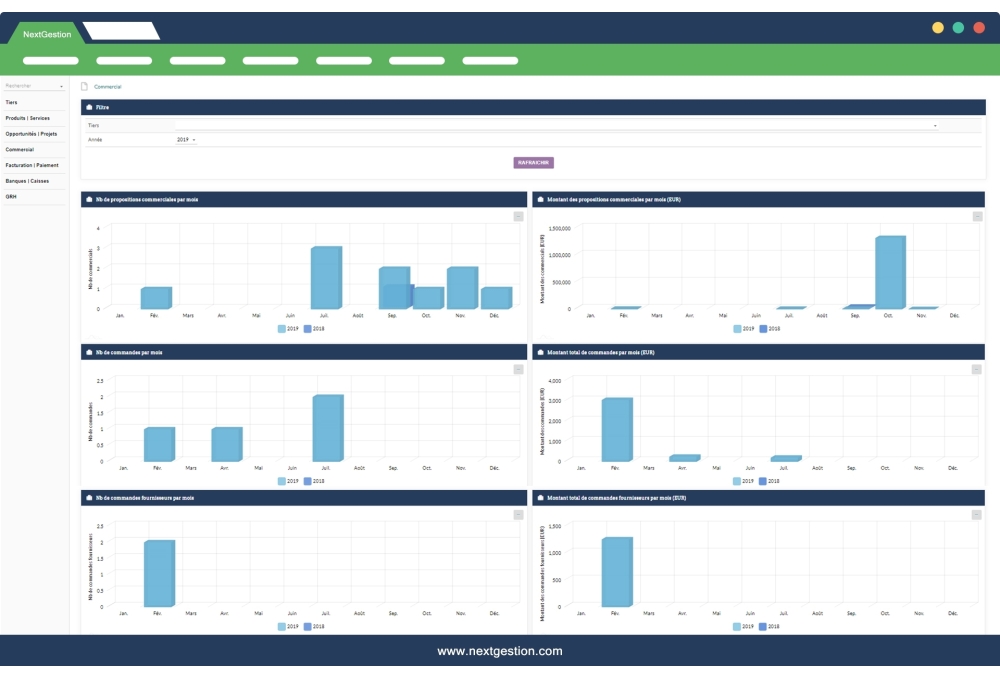Open menu button on 'Montant des propositions commerciales' chart
Viewport: 1000px width, 679px height.
pyautogui.click(x=977, y=216)
